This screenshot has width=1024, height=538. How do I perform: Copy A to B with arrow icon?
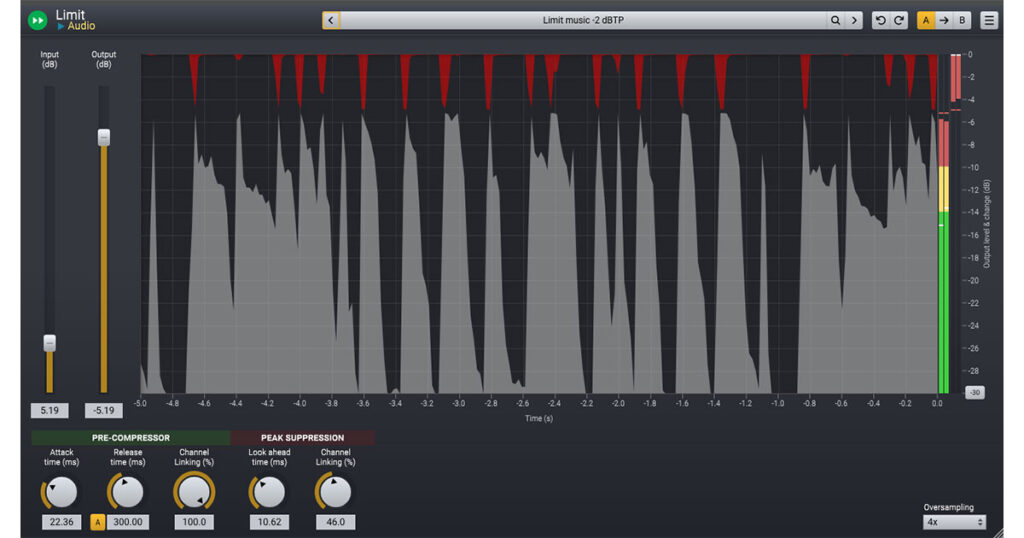(x=944, y=20)
